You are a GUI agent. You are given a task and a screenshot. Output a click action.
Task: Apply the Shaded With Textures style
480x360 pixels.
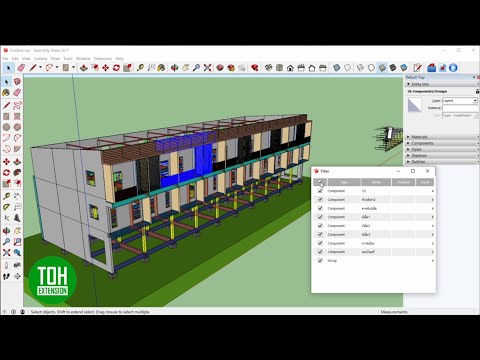click(393, 68)
